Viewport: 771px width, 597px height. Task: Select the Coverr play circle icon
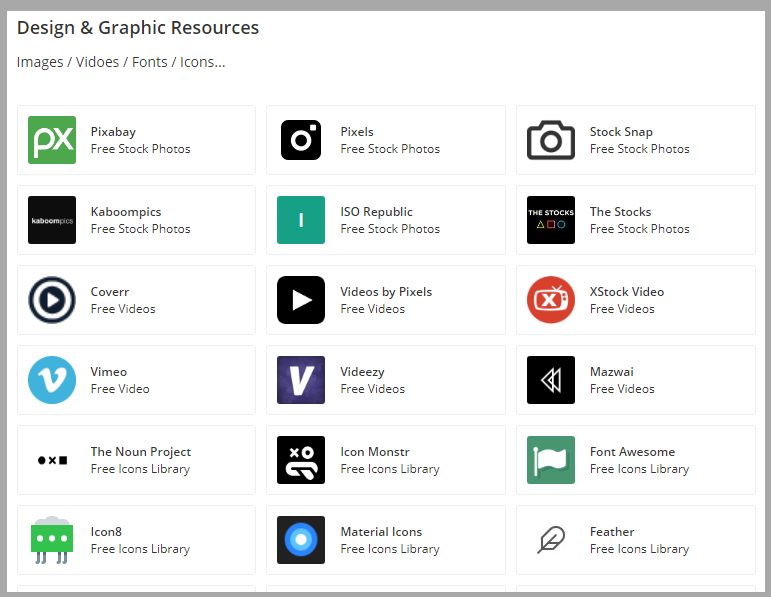pyautogui.click(x=52, y=300)
